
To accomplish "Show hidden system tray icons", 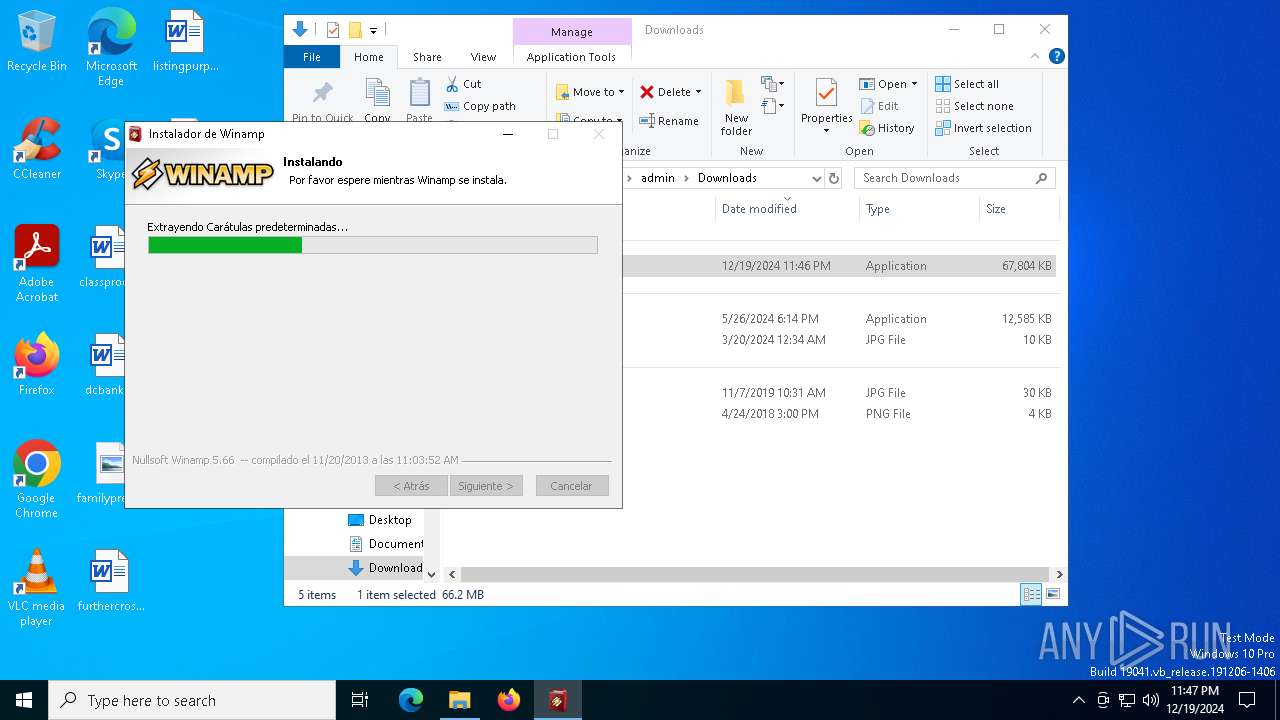I will pyautogui.click(x=1078, y=700).
